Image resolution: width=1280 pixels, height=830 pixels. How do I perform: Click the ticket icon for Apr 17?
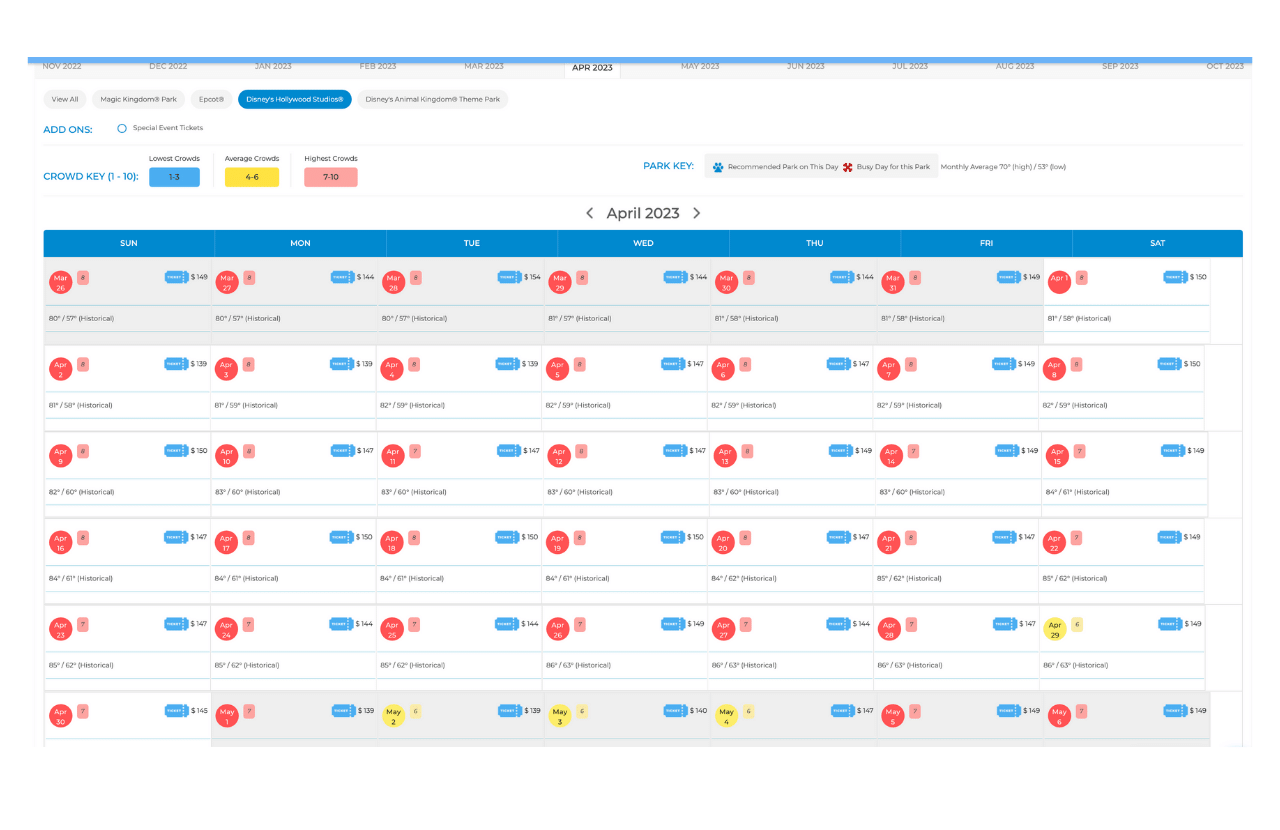pyautogui.click(x=341, y=537)
